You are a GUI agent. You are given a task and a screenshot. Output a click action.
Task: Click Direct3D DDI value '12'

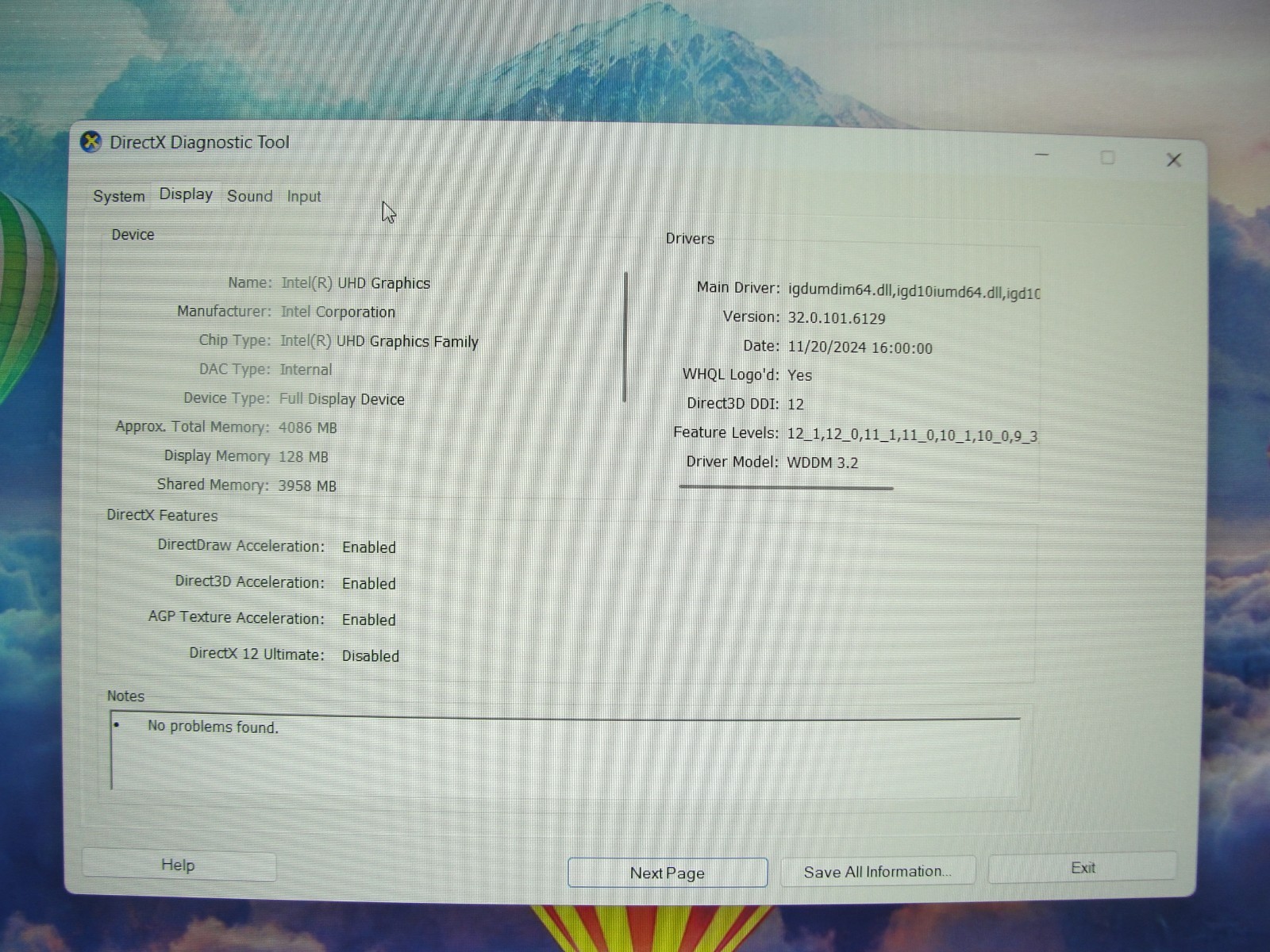[795, 404]
